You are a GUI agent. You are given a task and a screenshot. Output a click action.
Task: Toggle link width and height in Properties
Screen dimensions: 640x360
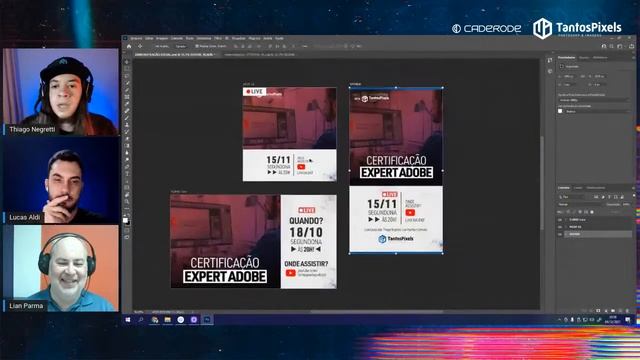(x=583, y=76)
